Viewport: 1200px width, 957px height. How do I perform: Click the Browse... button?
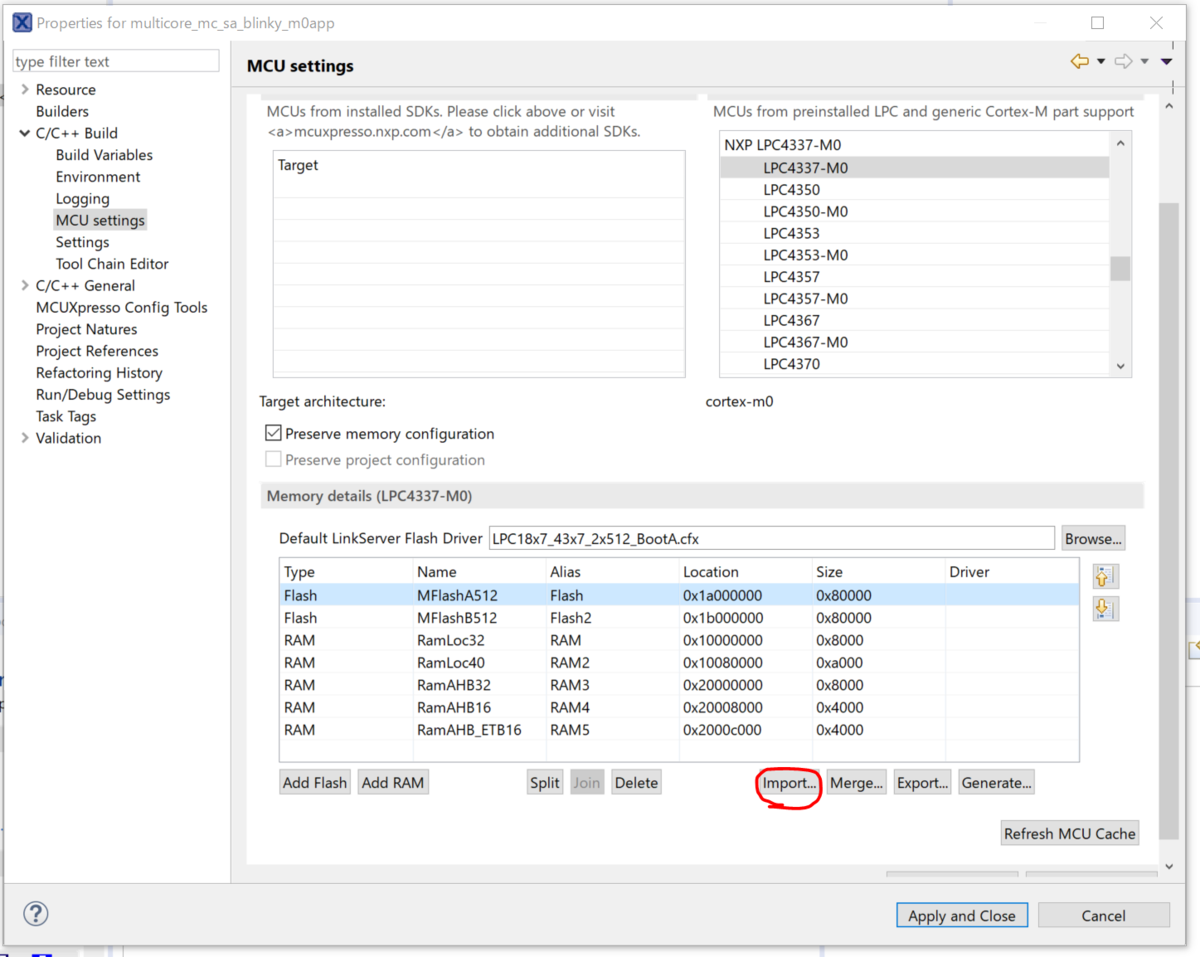(1093, 538)
